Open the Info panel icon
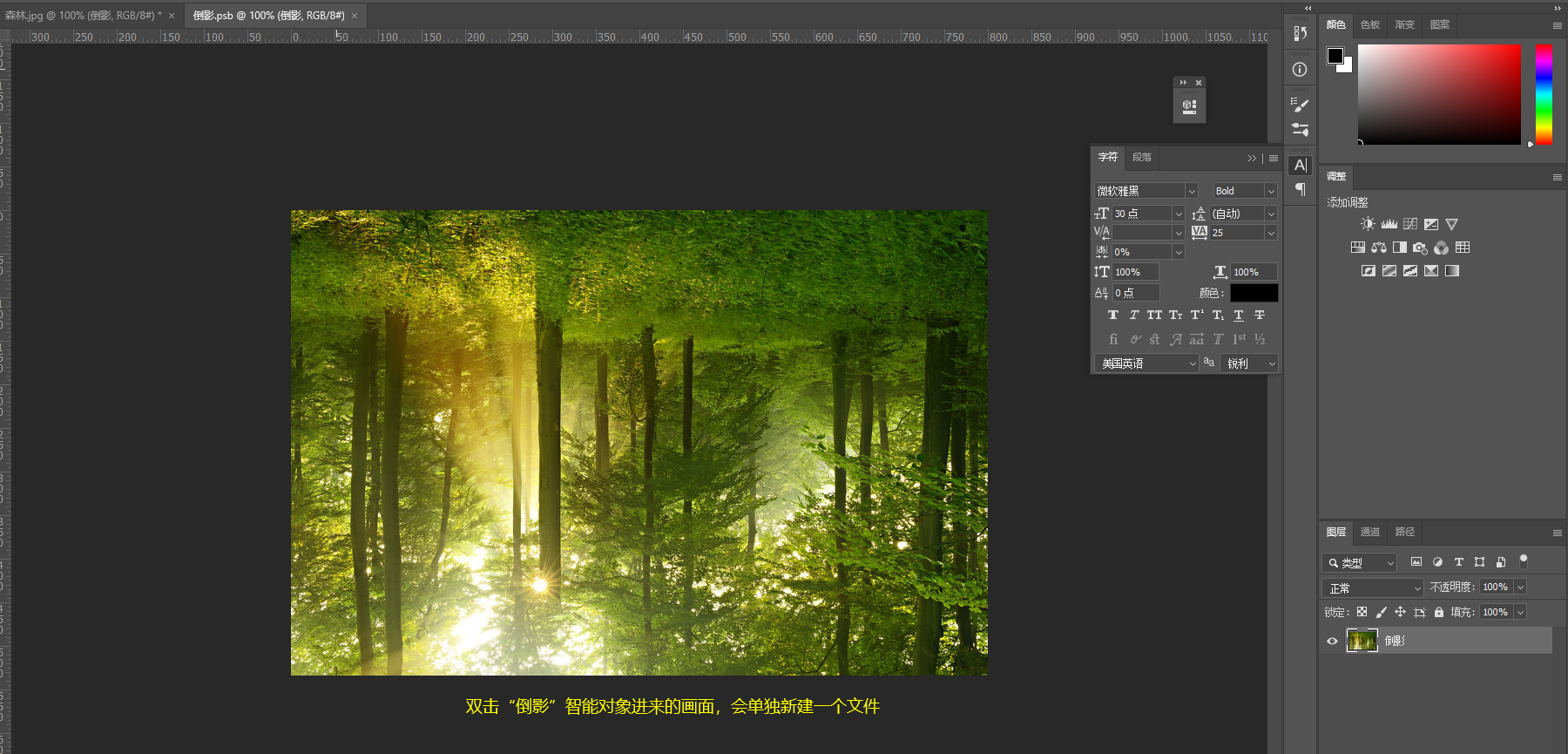Viewport: 1568px width, 754px height. (x=1300, y=69)
